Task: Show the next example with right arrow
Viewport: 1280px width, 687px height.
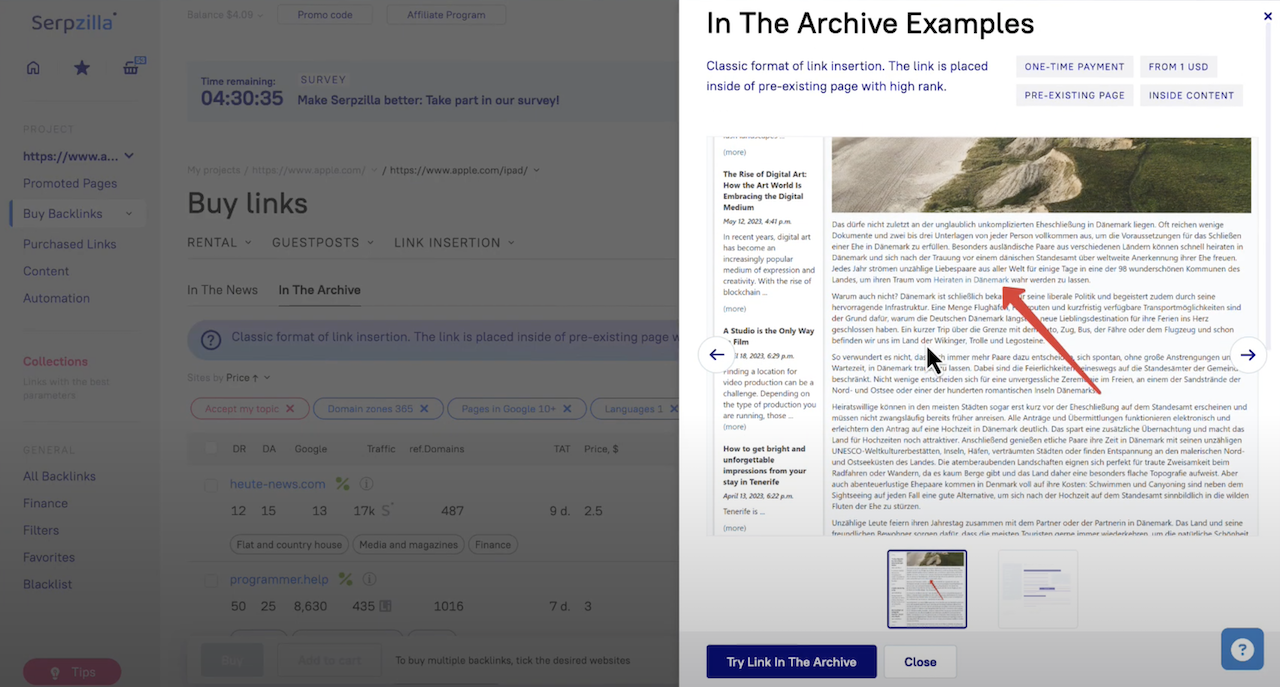Action: 1248,354
